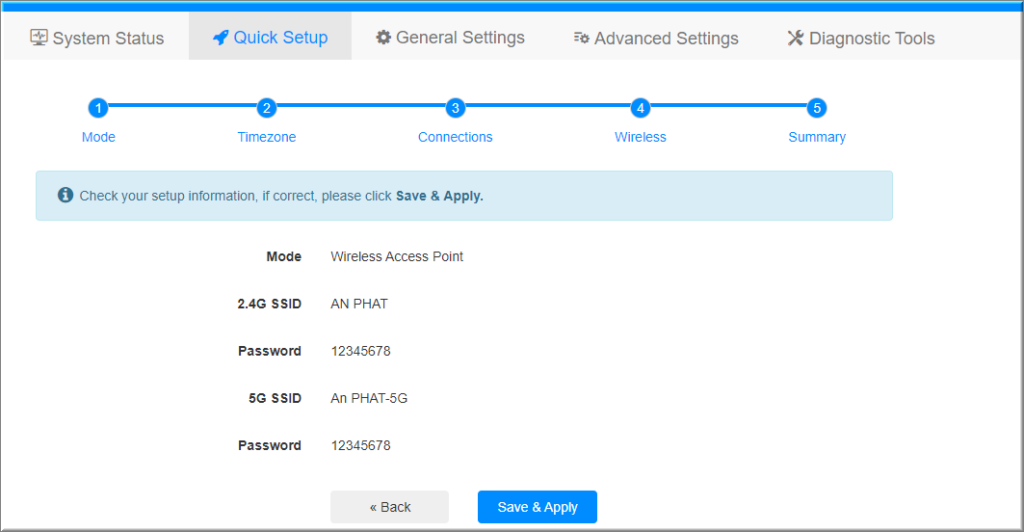Switch to the Advanced Settings tab
The width and height of the screenshot is (1024, 532).
point(655,38)
